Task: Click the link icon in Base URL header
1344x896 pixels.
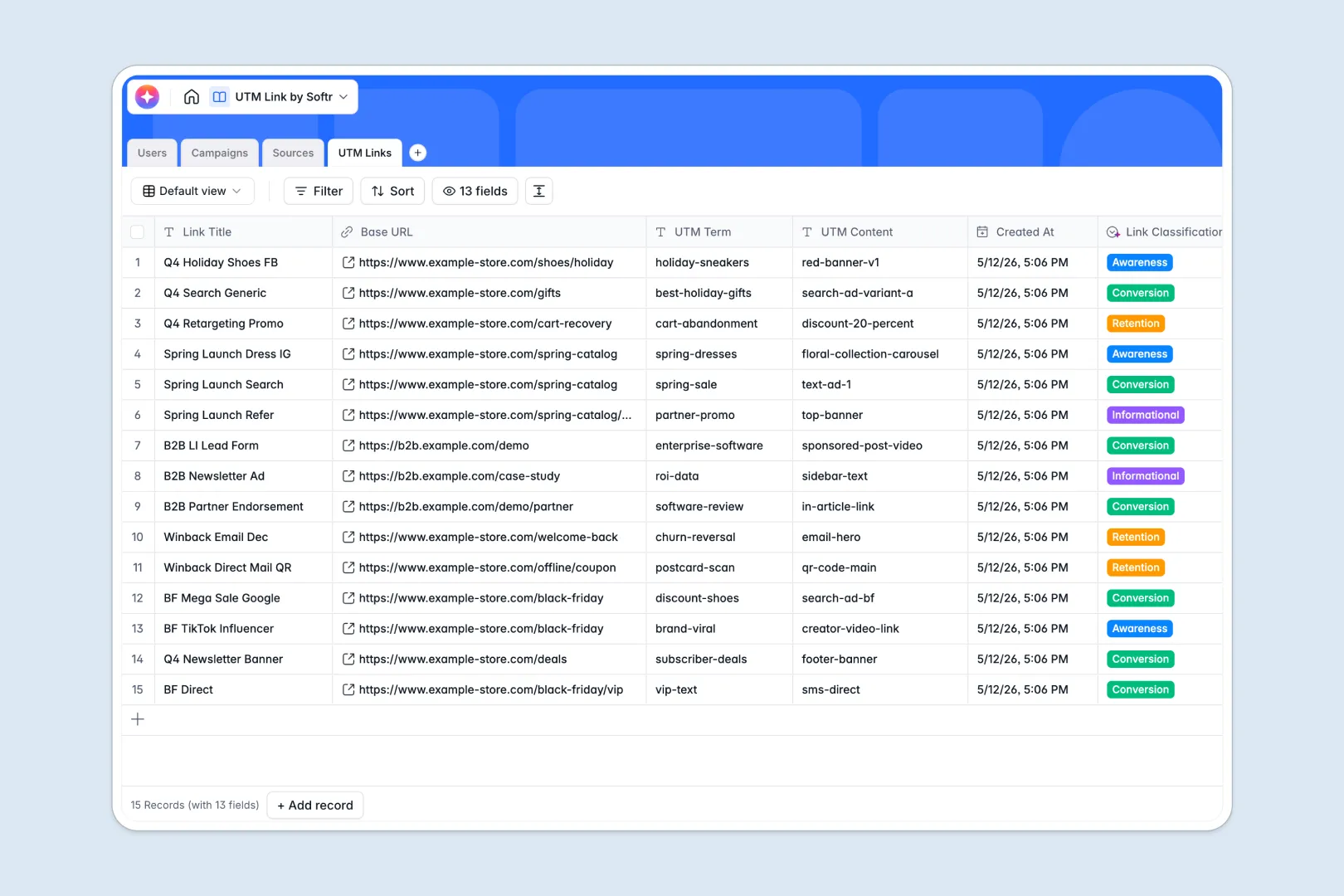Action: coord(347,232)
